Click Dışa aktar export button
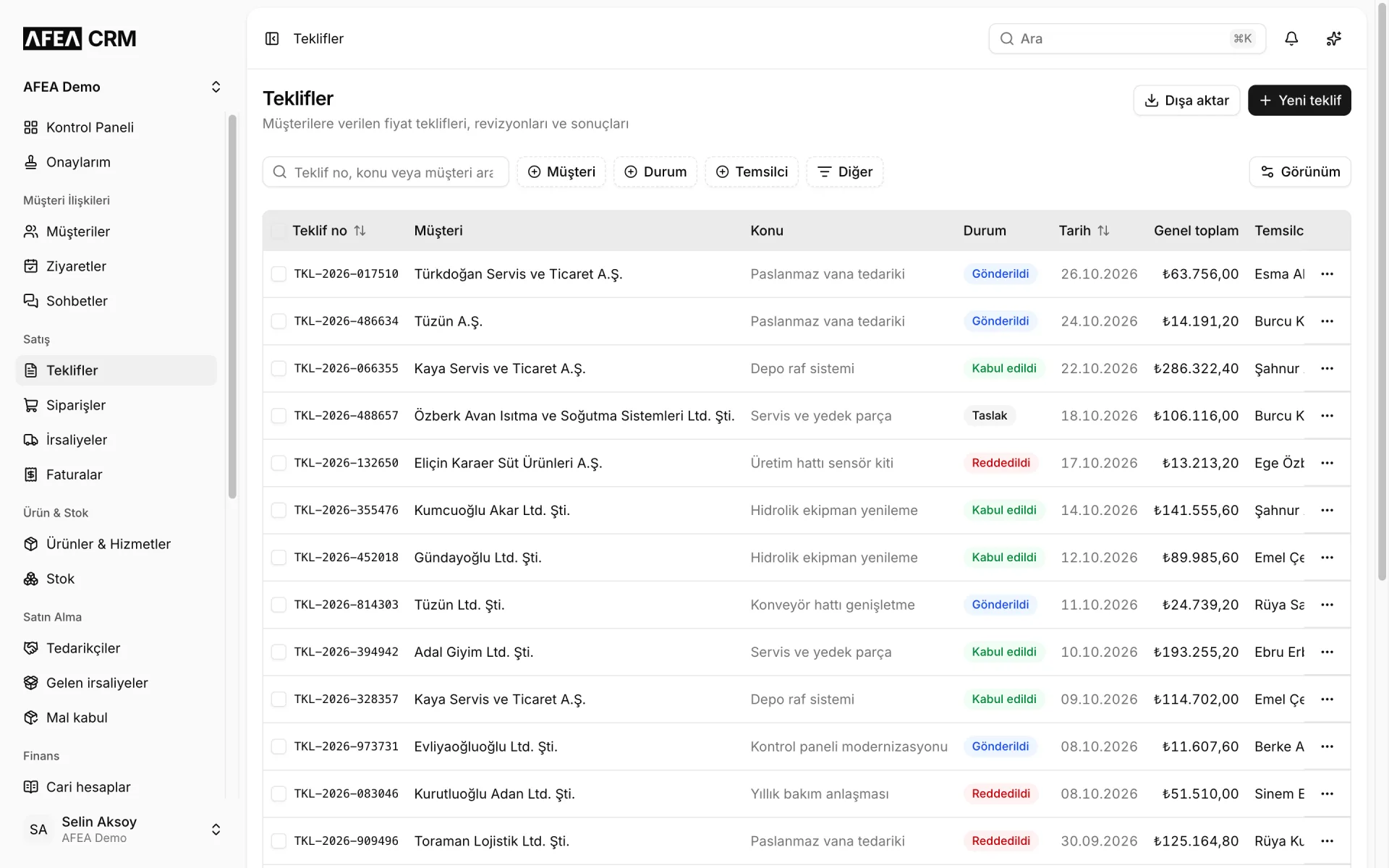This screenshot has height=868, width=1389. point(1186,101)
